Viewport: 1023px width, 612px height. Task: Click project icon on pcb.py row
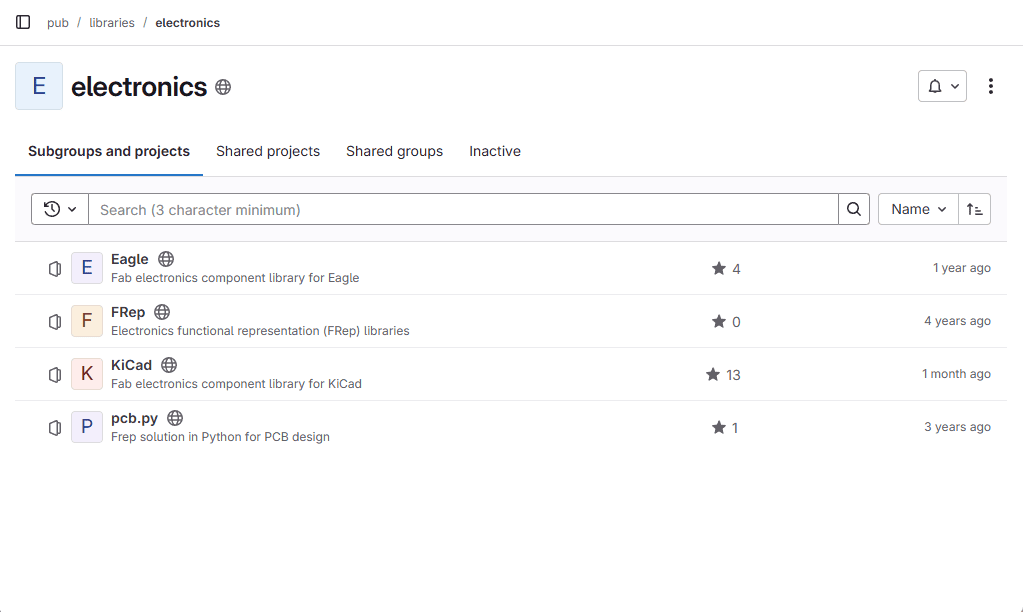pyautogui.click(x=55, y=427)
